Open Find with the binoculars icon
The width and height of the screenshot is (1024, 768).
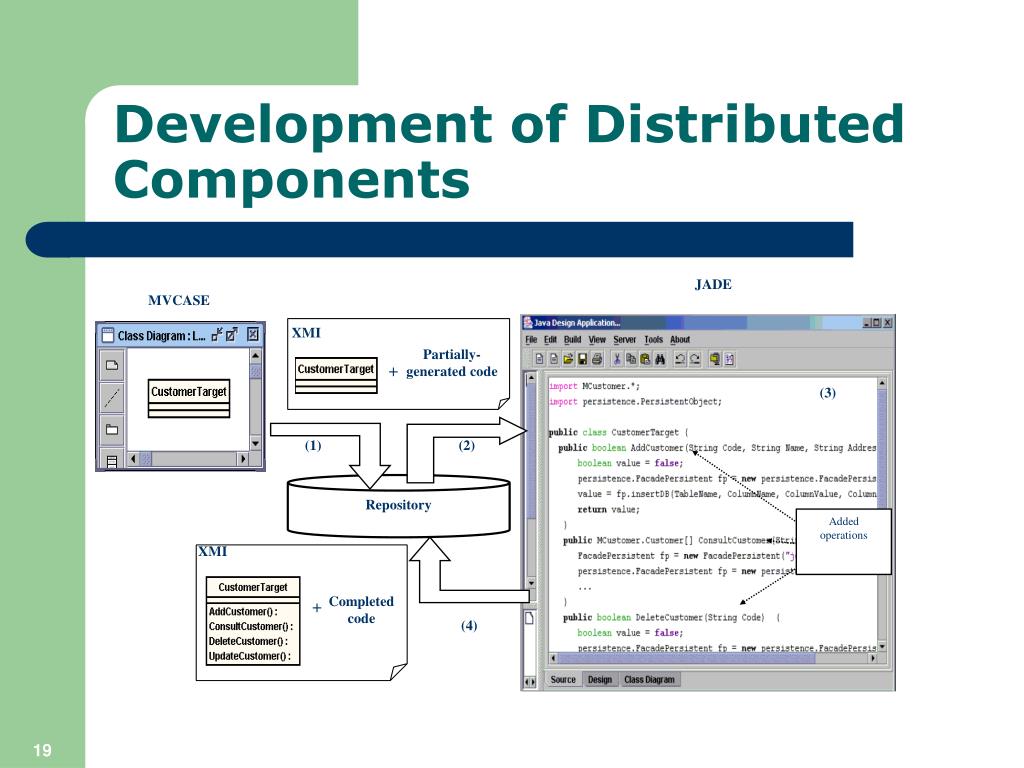point(660,359)
